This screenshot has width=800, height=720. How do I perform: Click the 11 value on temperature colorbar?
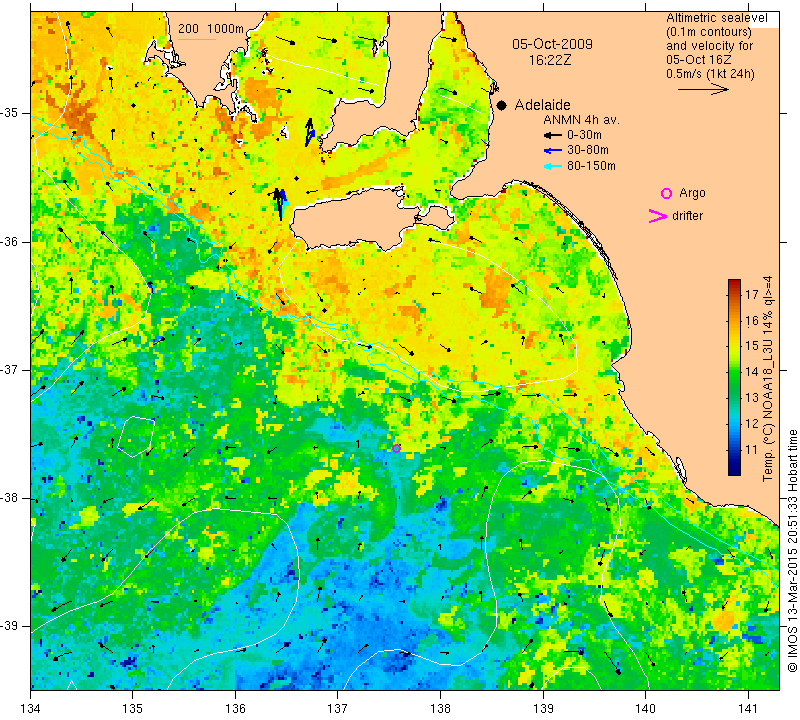pyautogui.click(x=752, y=450)
